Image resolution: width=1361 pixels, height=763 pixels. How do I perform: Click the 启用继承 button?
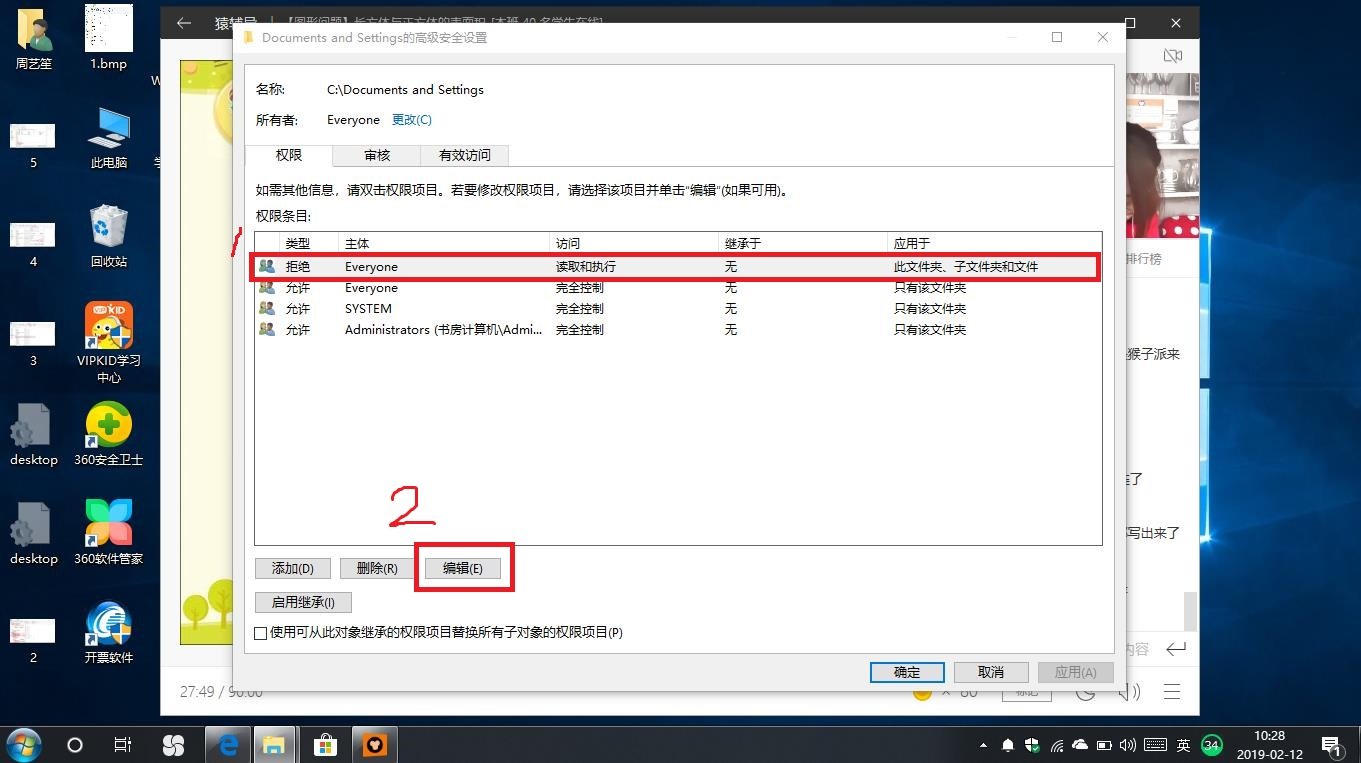(x=302, y=601)
